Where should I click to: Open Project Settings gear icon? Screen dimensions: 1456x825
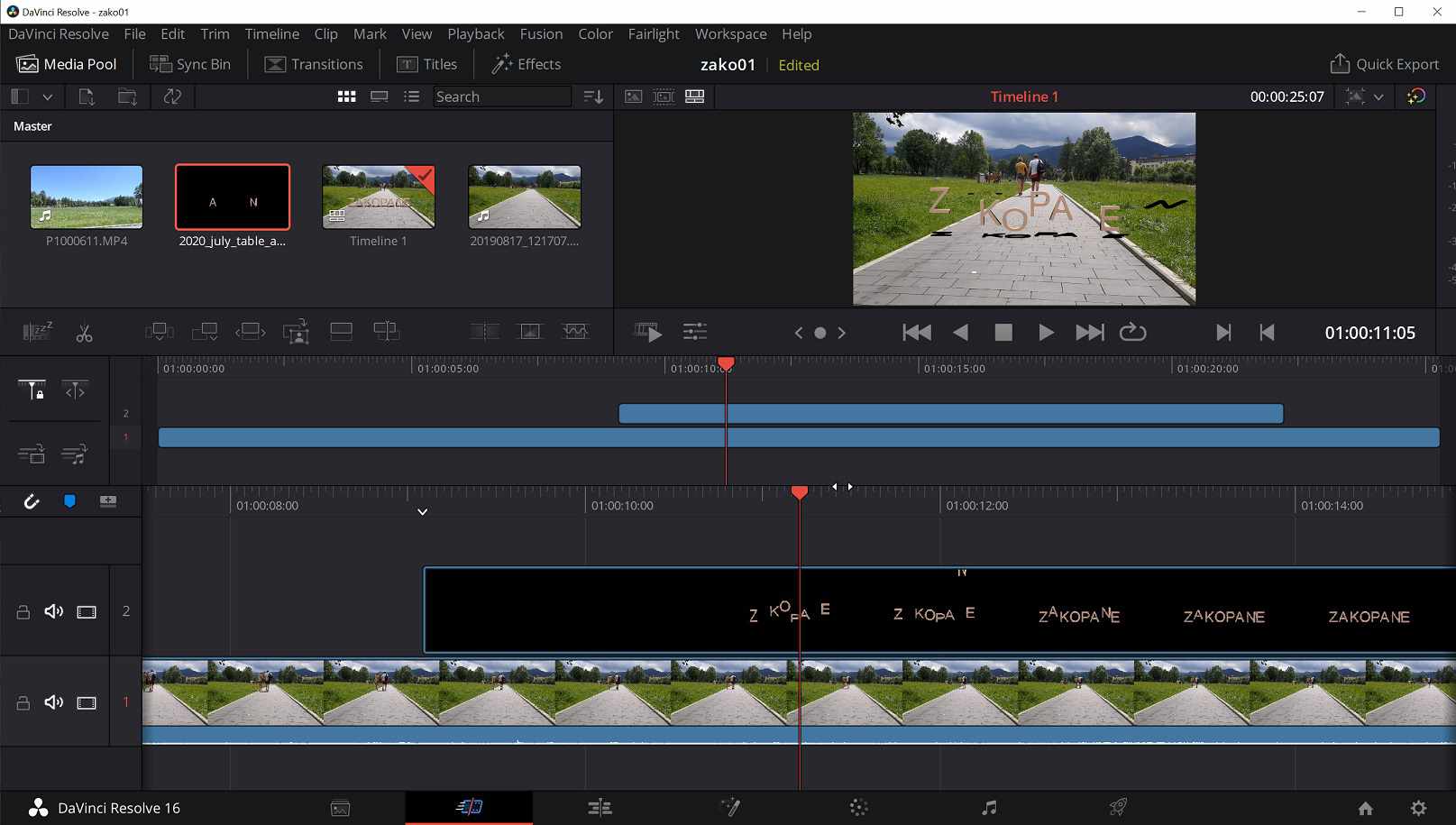click(1418, 808)
